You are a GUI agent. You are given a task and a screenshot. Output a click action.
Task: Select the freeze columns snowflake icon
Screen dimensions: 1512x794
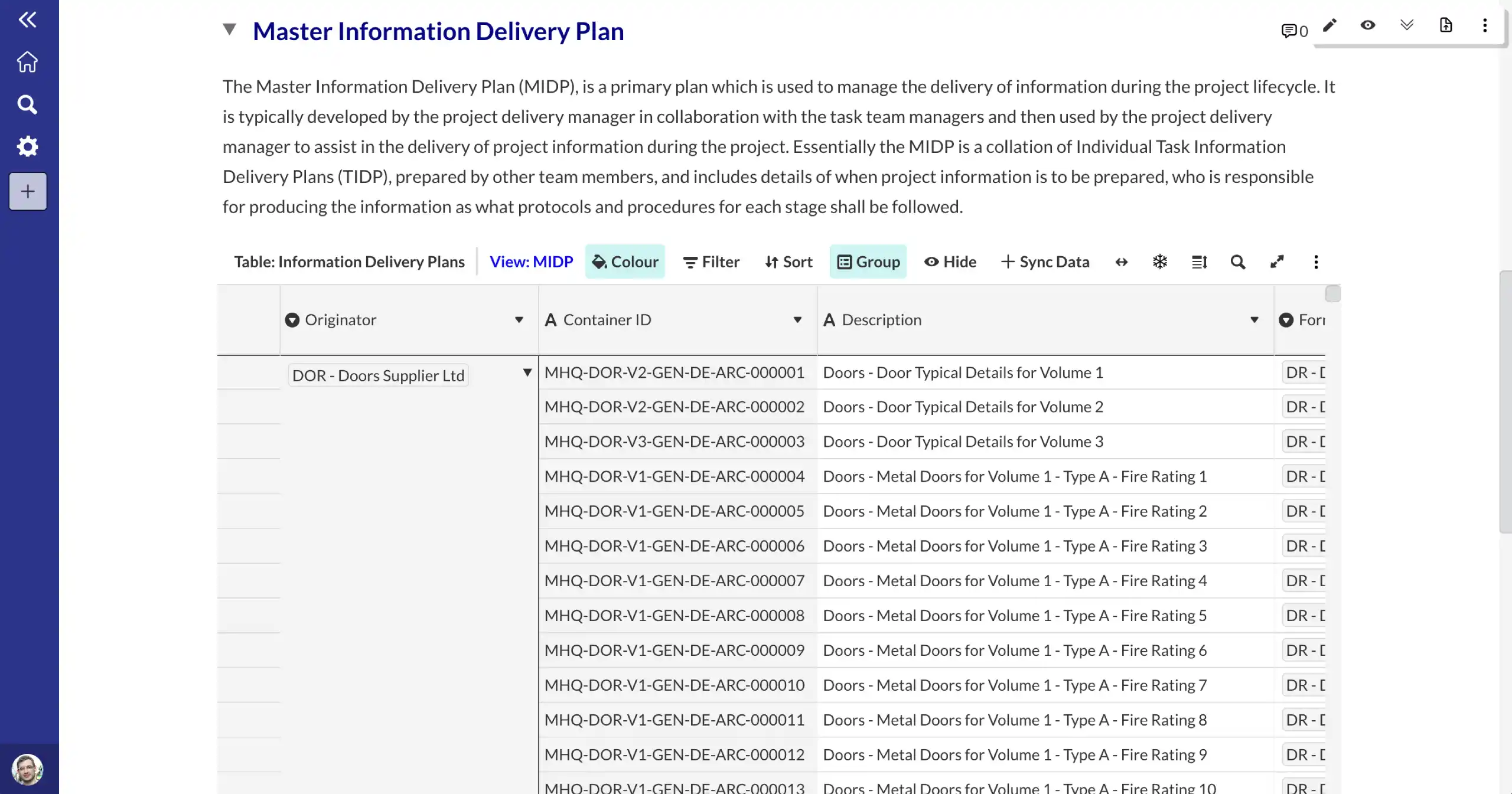[1159, 262]
